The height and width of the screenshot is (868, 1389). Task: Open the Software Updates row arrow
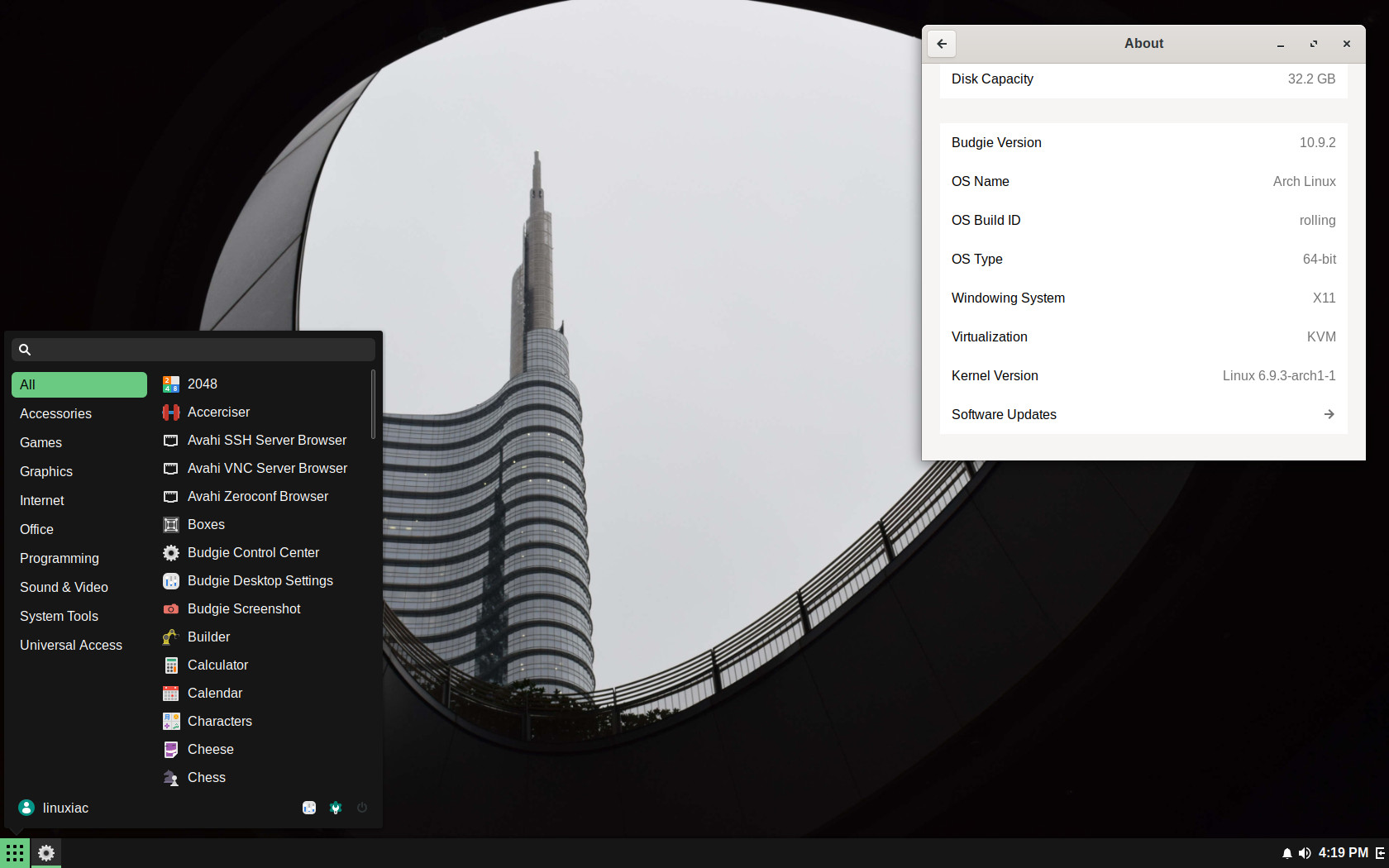point(1329,414)
